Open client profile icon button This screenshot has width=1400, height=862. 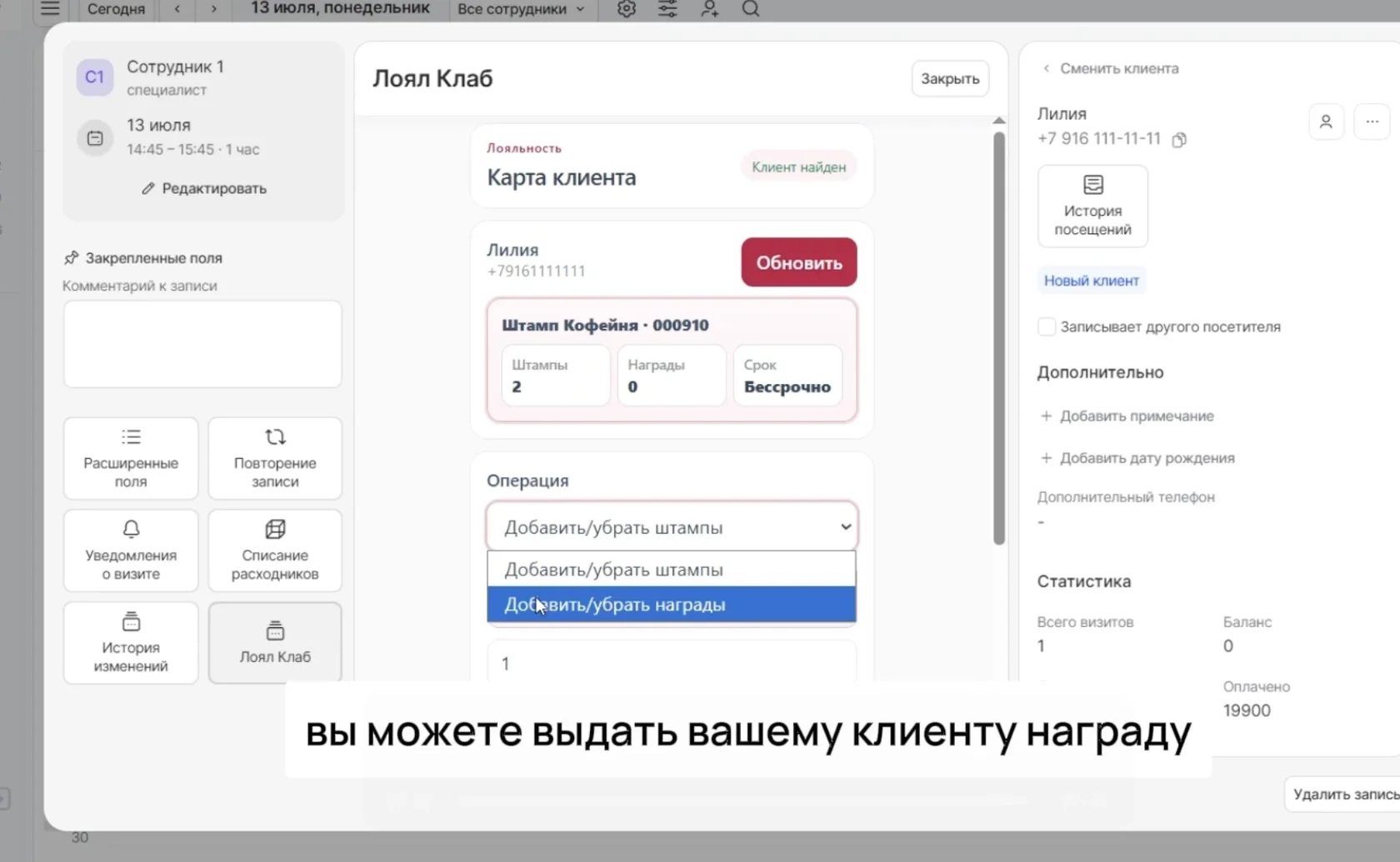tap(1326, 122)
